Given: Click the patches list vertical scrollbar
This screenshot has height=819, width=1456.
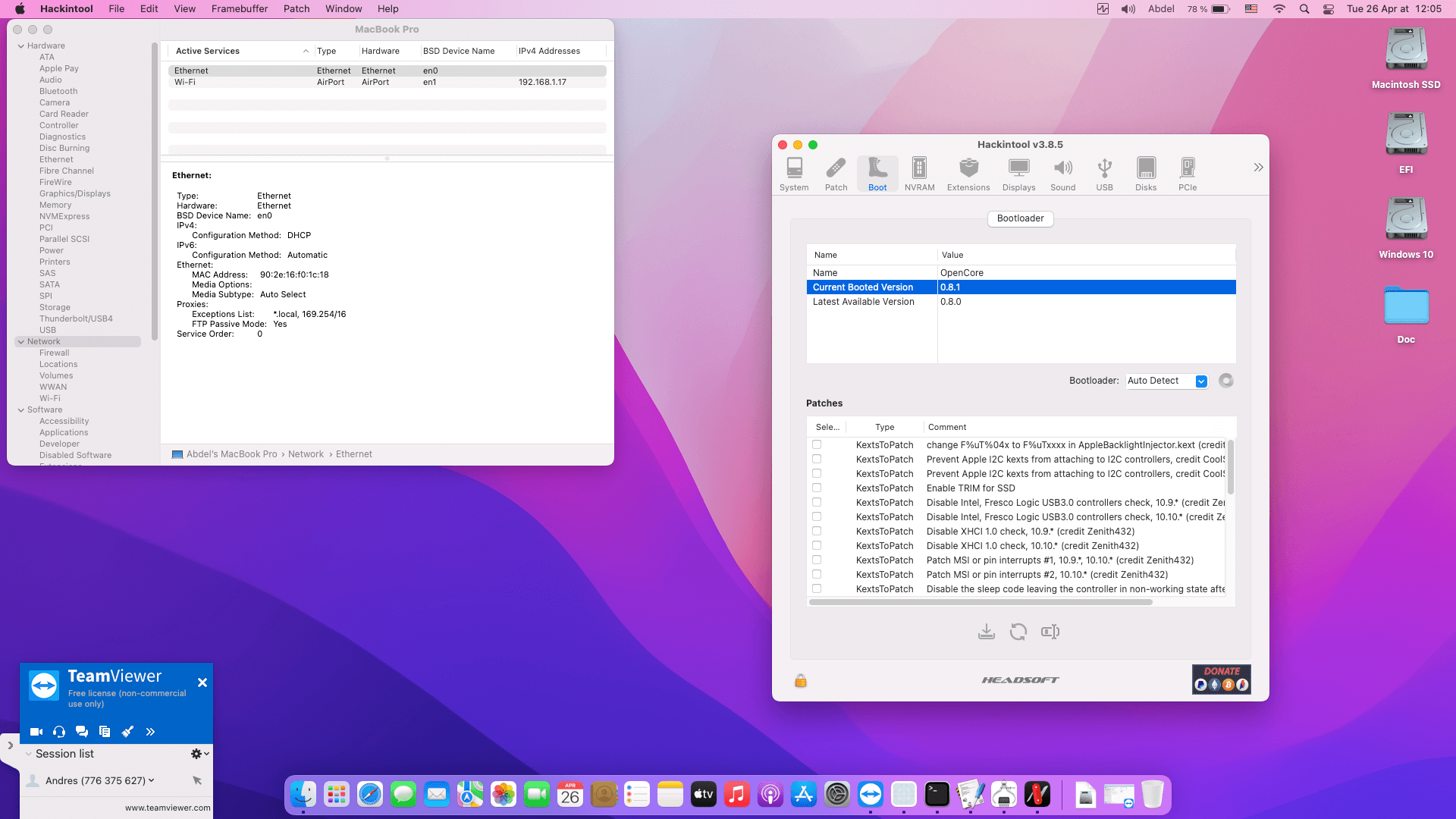Looking at the screenshot, I should pyautogui.click(x=1230, y=466).
